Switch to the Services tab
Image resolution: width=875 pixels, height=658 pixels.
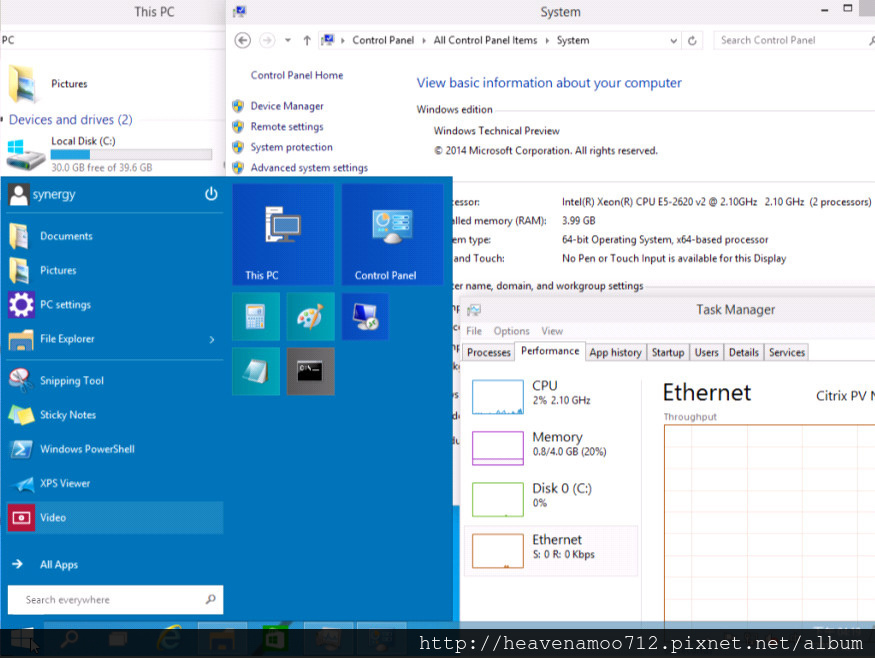[x=786, y=352]
